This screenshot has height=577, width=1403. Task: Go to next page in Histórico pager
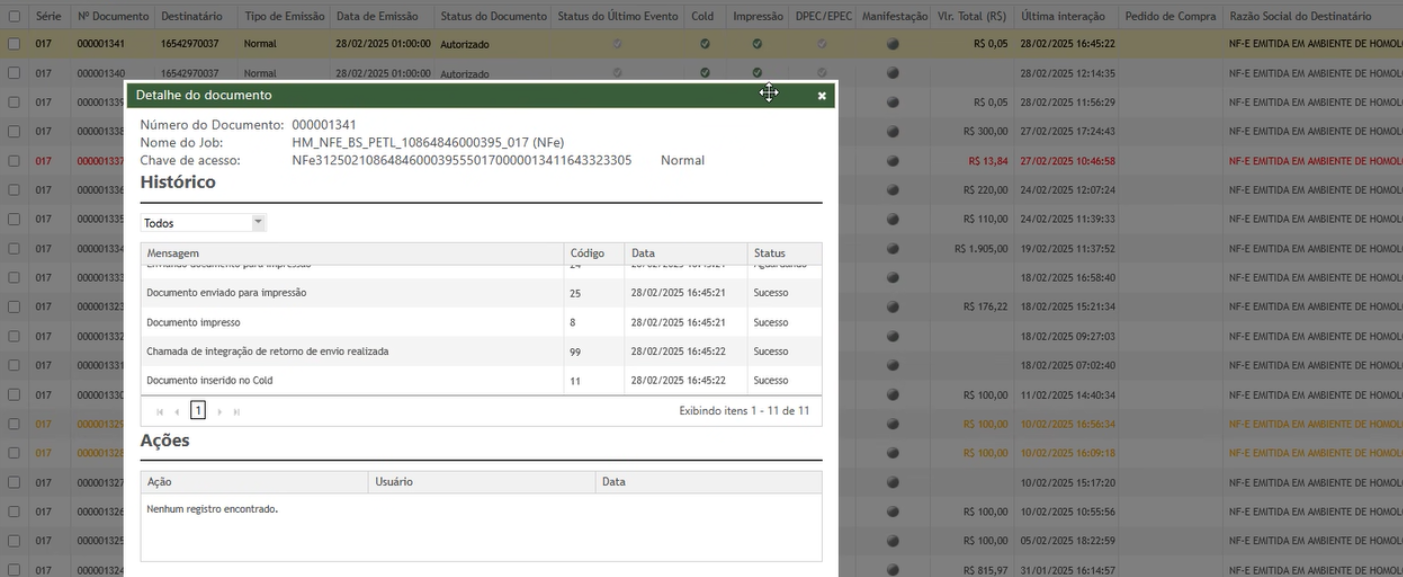click(x=220, y=411)
